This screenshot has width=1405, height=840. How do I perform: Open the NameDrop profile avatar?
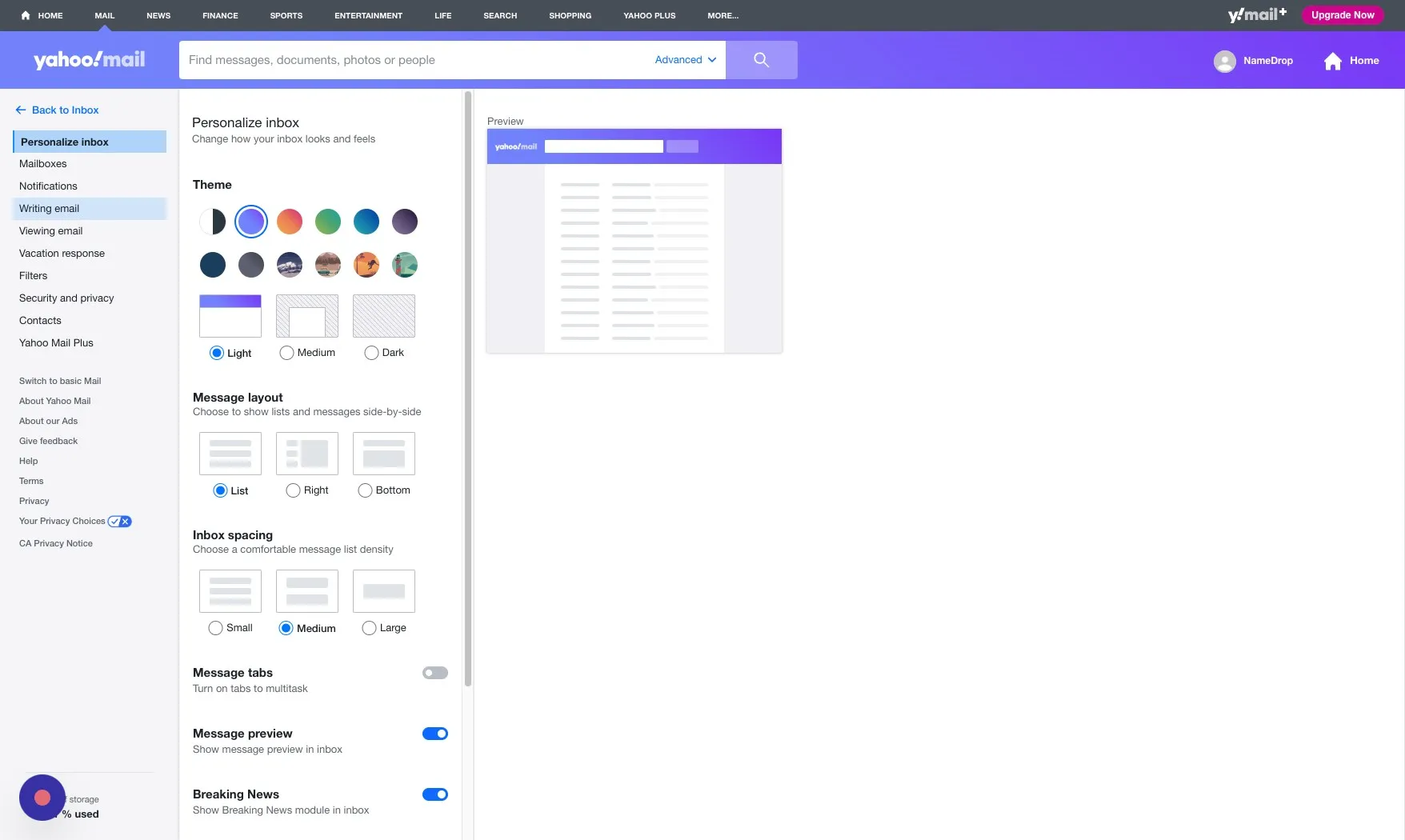pyautogui.click(x=1224, y=61)
